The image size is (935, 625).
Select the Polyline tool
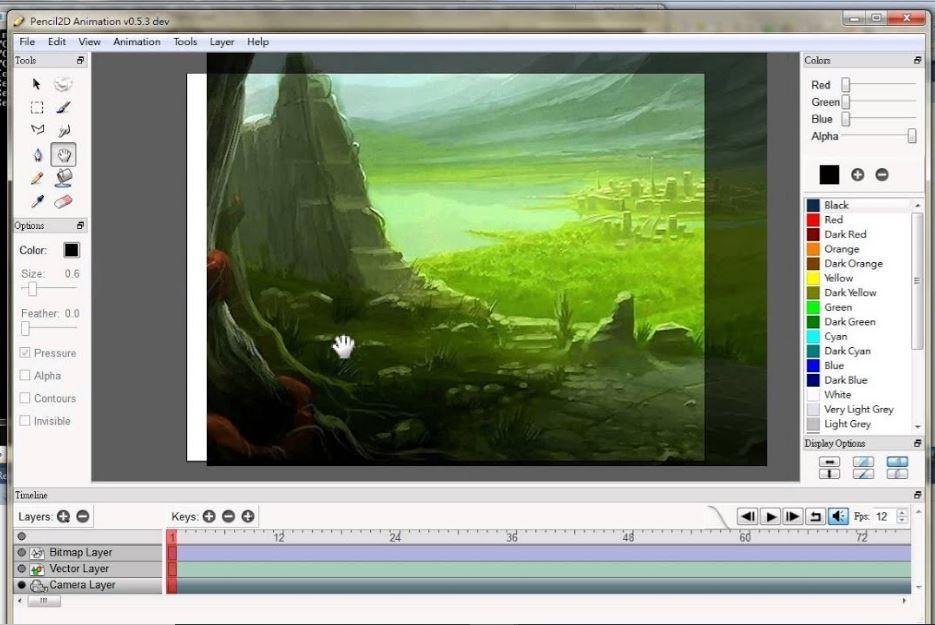(x=37, y=130)
